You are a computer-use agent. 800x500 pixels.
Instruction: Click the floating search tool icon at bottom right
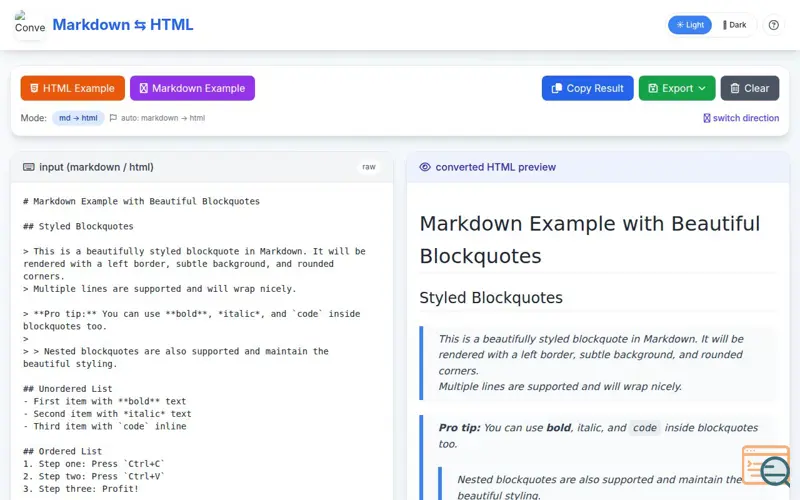[x=766, y=466]
